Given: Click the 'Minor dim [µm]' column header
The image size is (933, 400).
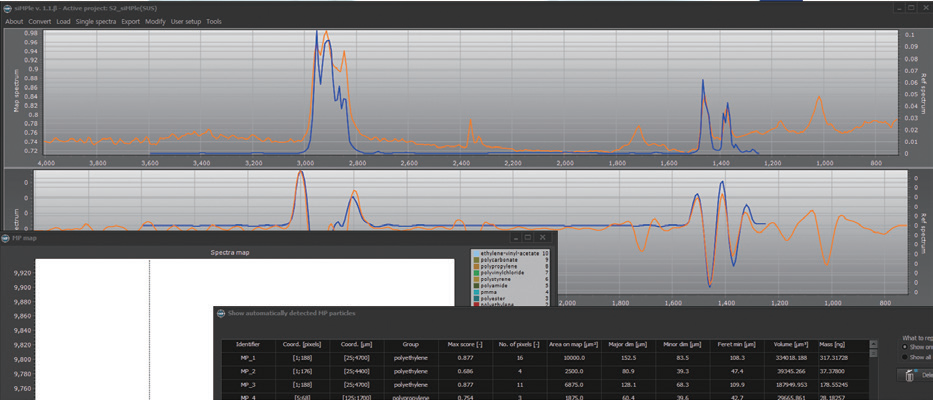Looking at the screenshot, I should (682, 345).
